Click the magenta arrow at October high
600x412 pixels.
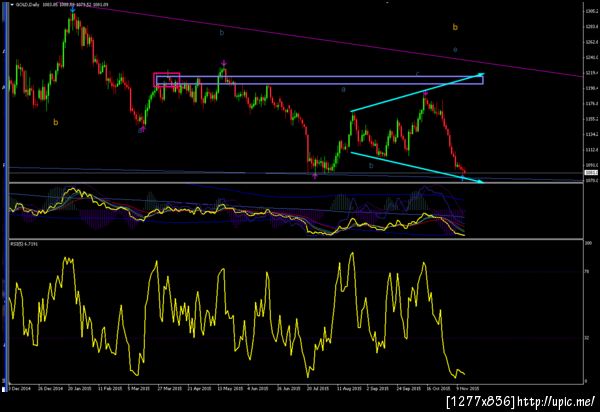425,93
